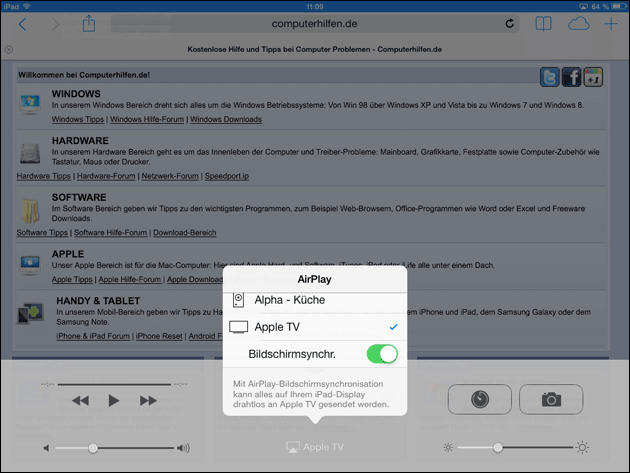This screenshot has height=473, width=630.
Task: Add a new tab with plus icon
Action: tap(611, 24)
